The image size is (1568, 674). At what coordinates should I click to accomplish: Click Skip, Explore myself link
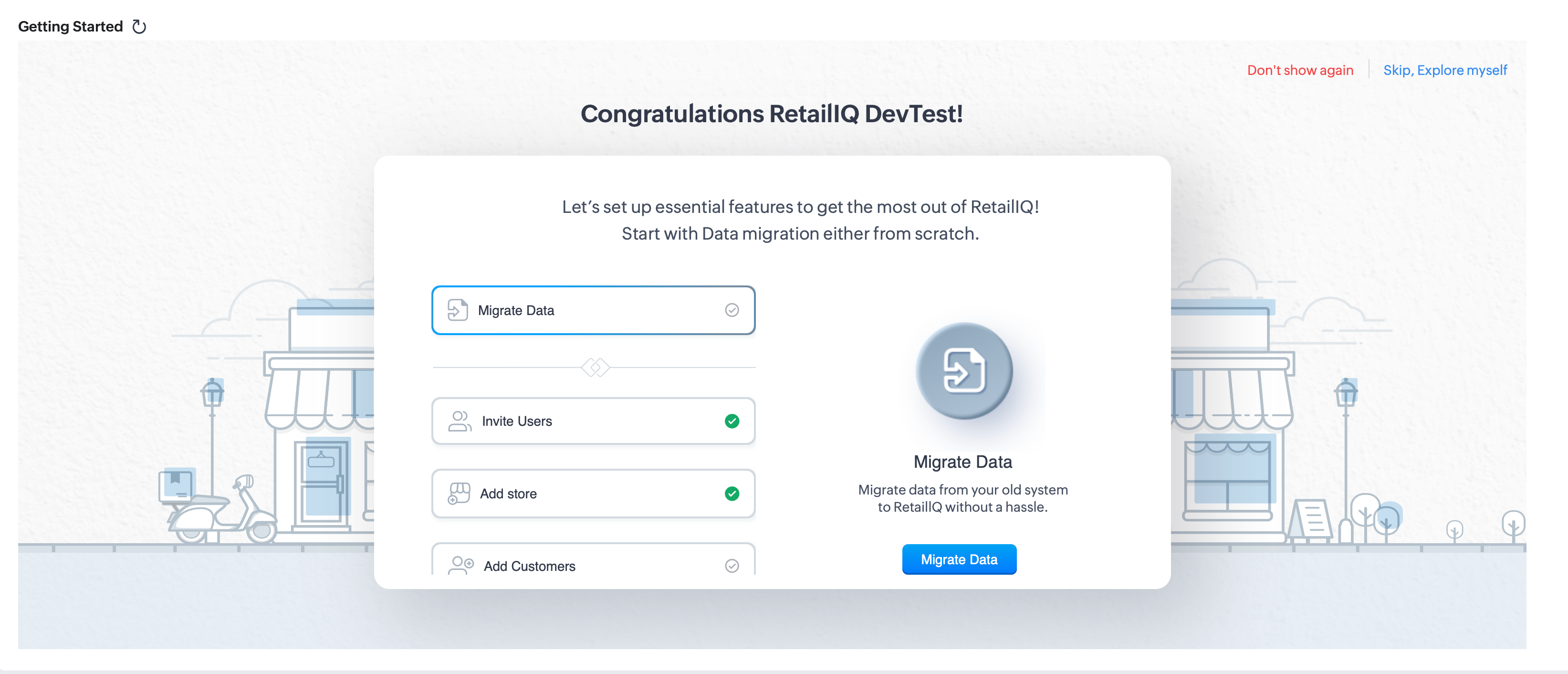(1445, 70)
